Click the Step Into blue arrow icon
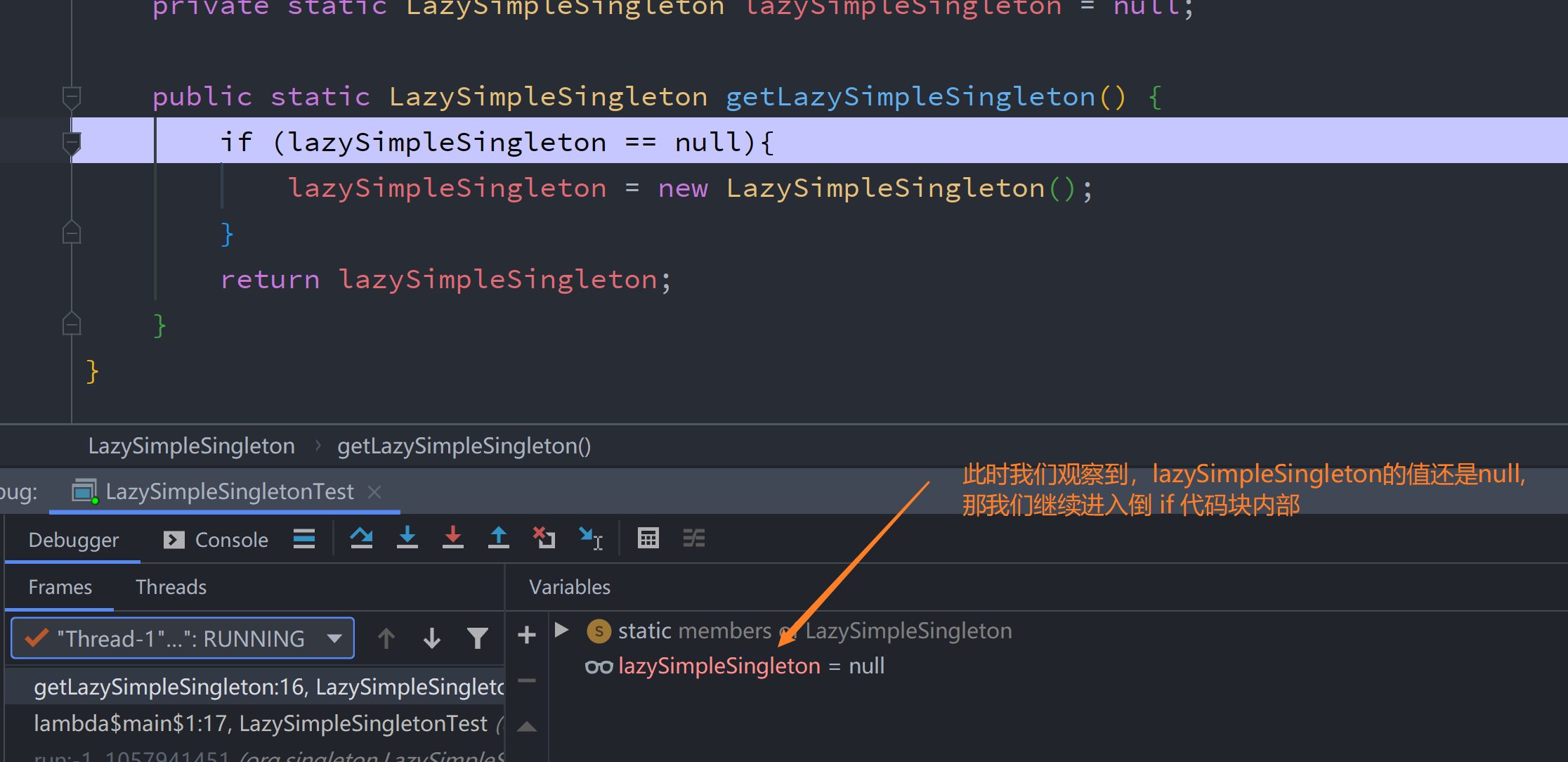The image size is (1568, 762). coord(407,538)
